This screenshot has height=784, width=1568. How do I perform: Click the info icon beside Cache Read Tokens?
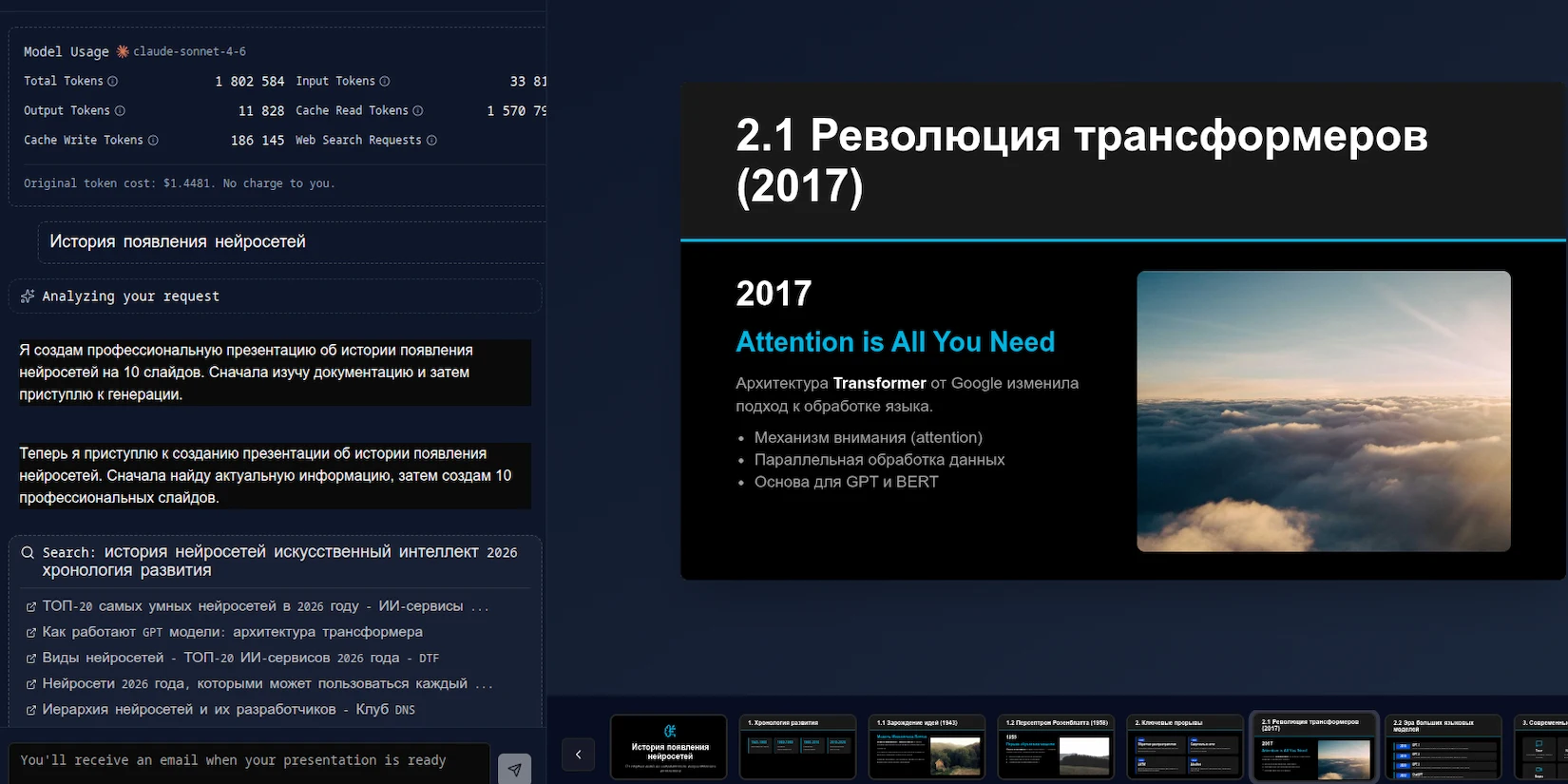[x=418, y=111]
